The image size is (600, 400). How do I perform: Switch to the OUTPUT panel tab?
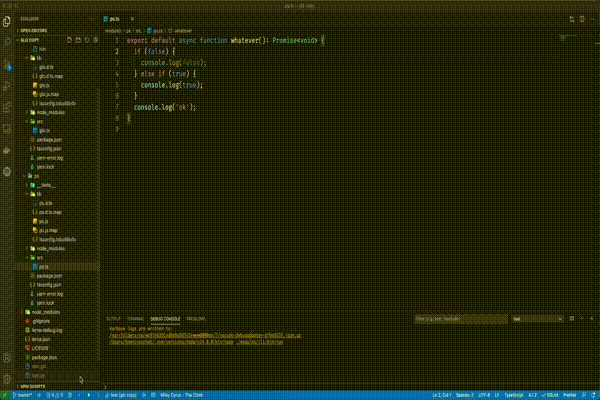[x=113, y=320]
